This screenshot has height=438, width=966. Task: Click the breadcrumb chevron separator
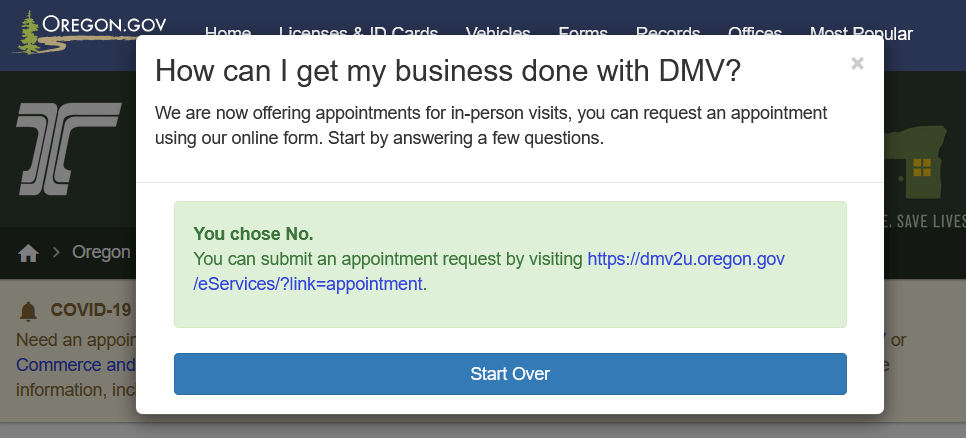point(58,252)
